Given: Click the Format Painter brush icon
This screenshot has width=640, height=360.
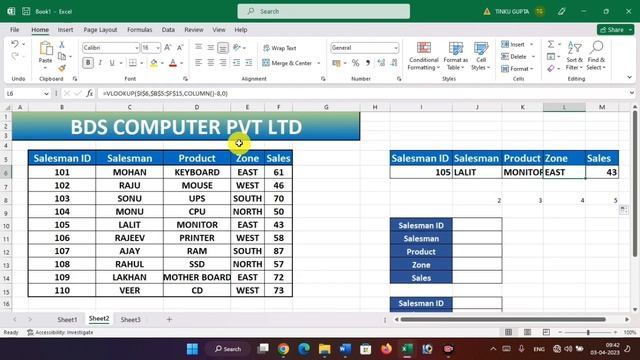Looking at the screenshot, I should tap(62, 68).
